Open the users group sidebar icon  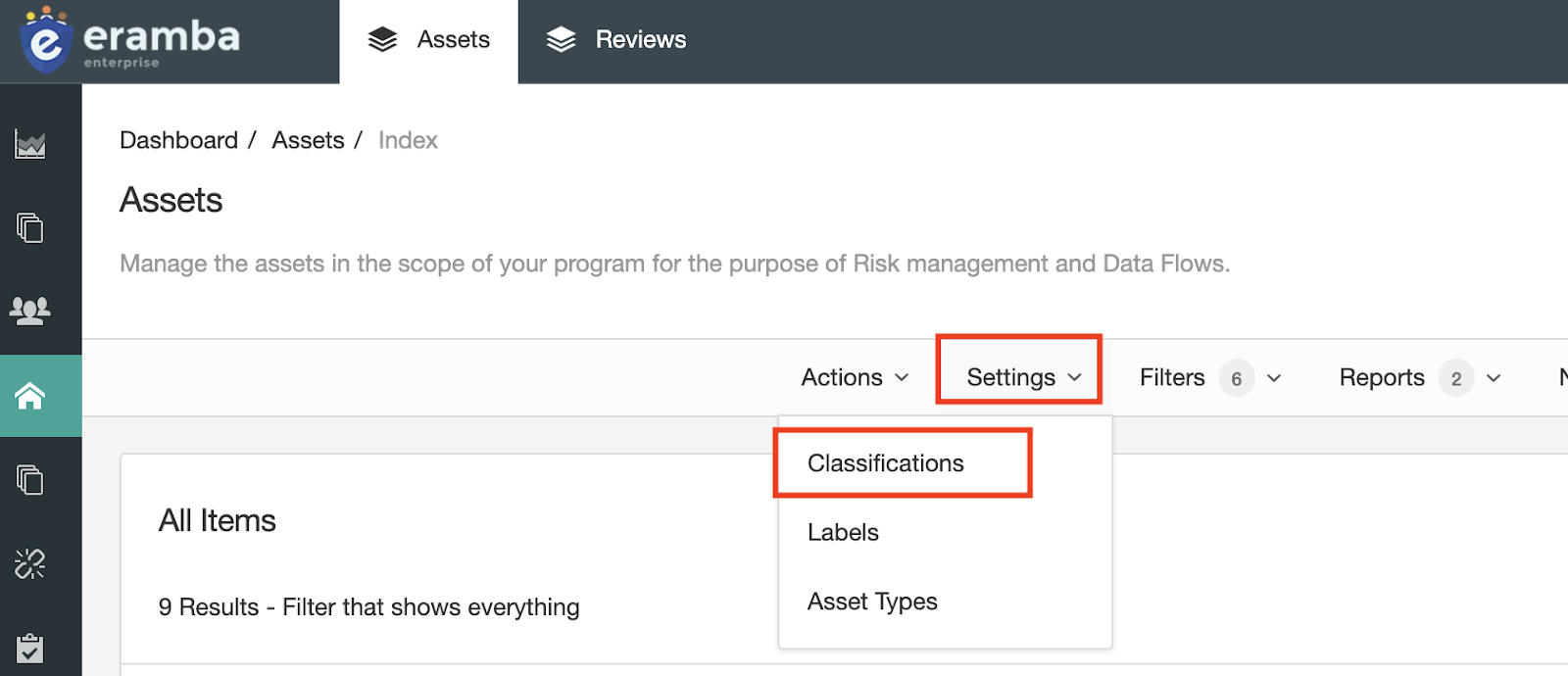coord(30,311)
